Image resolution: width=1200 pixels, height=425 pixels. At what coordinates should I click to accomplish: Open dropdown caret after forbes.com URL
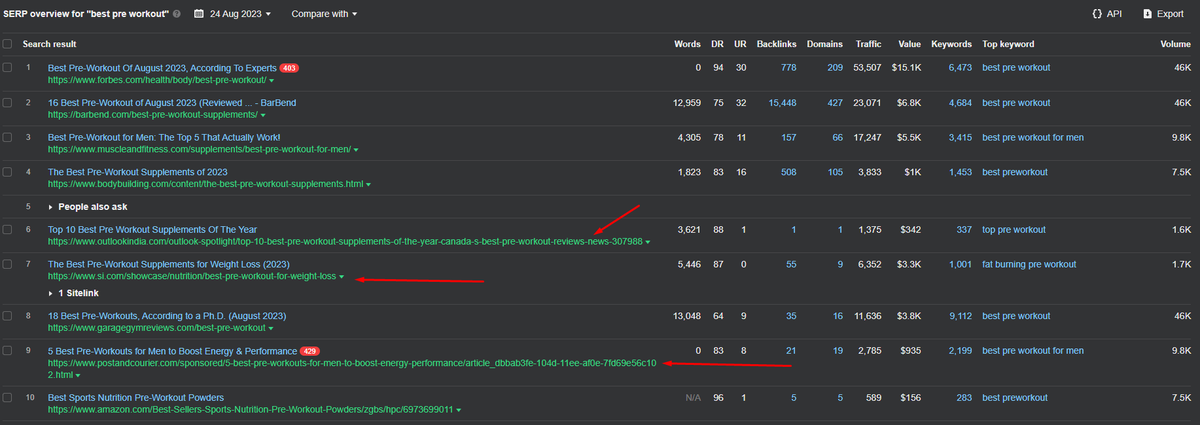273,80
